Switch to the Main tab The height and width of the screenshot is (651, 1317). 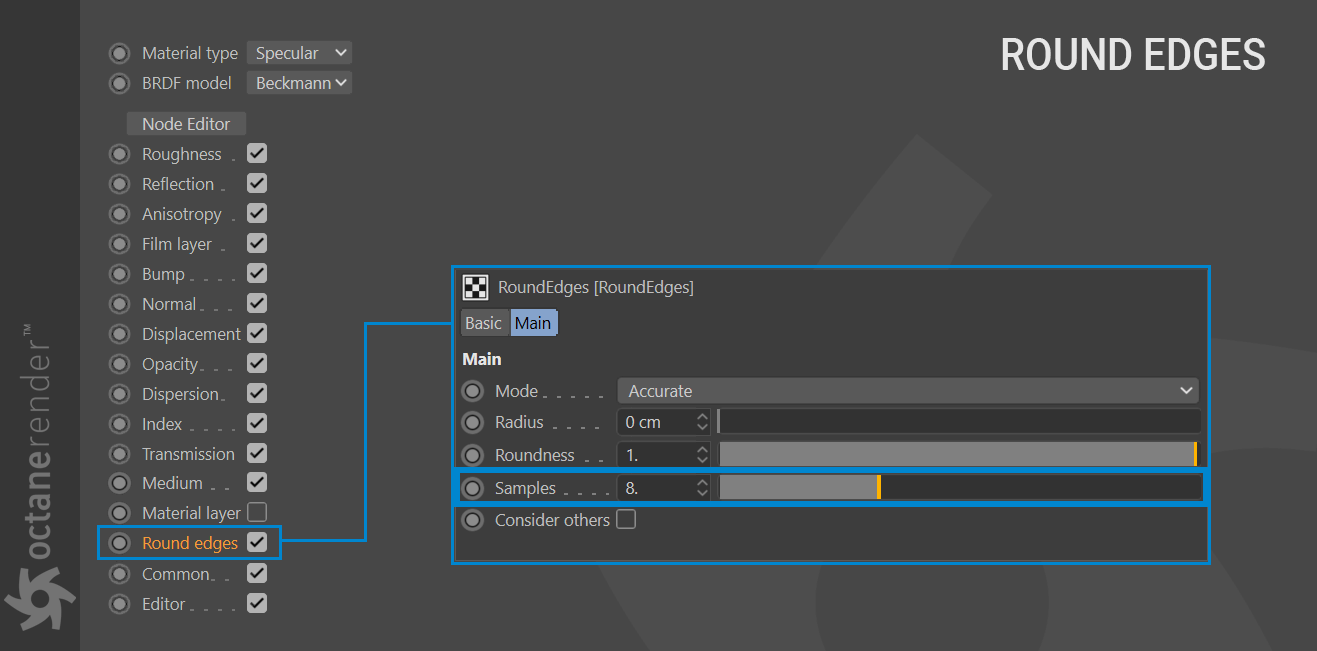pyautogui.click(x=533, y=323)
